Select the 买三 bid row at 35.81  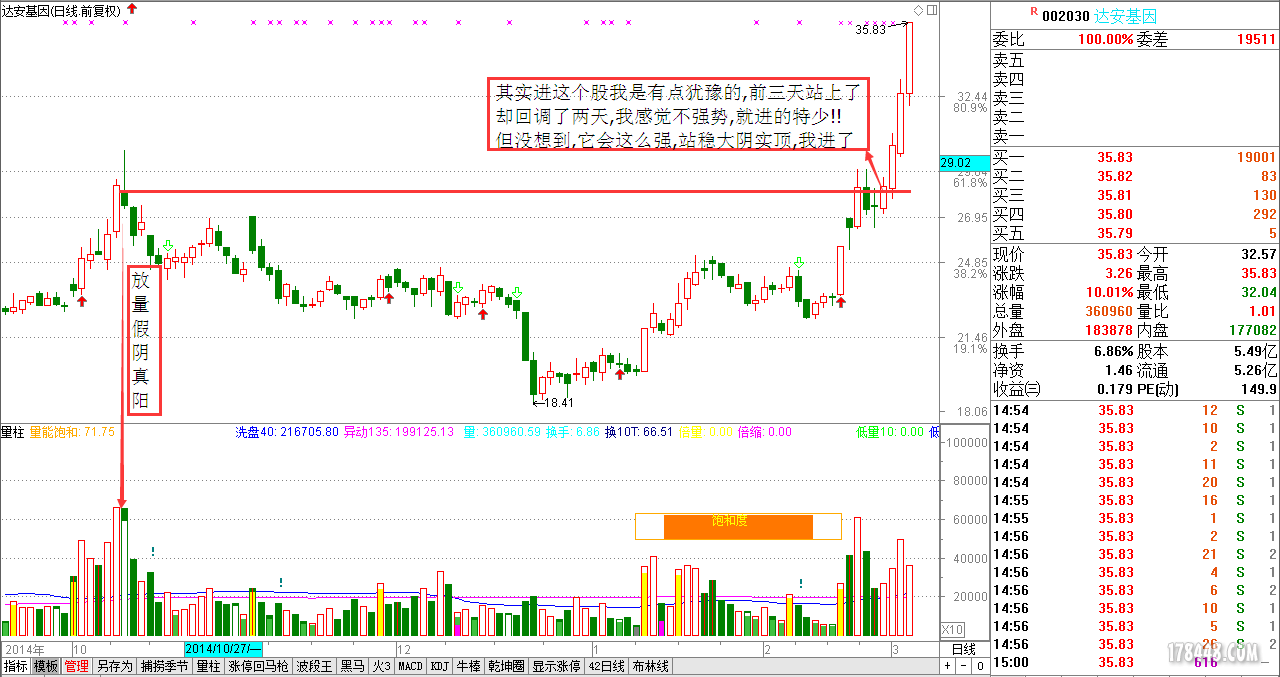[1135, 195]
